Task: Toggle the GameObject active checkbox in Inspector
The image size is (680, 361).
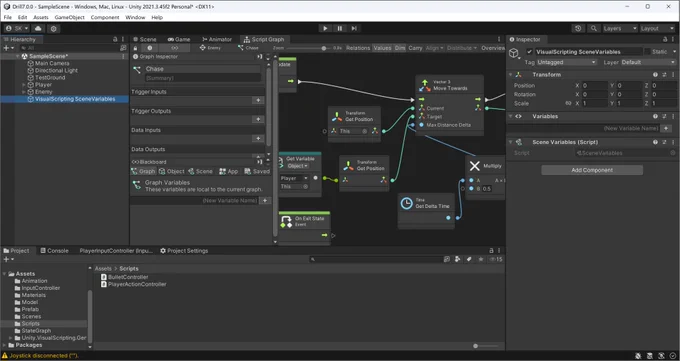Action: point(529,52)
